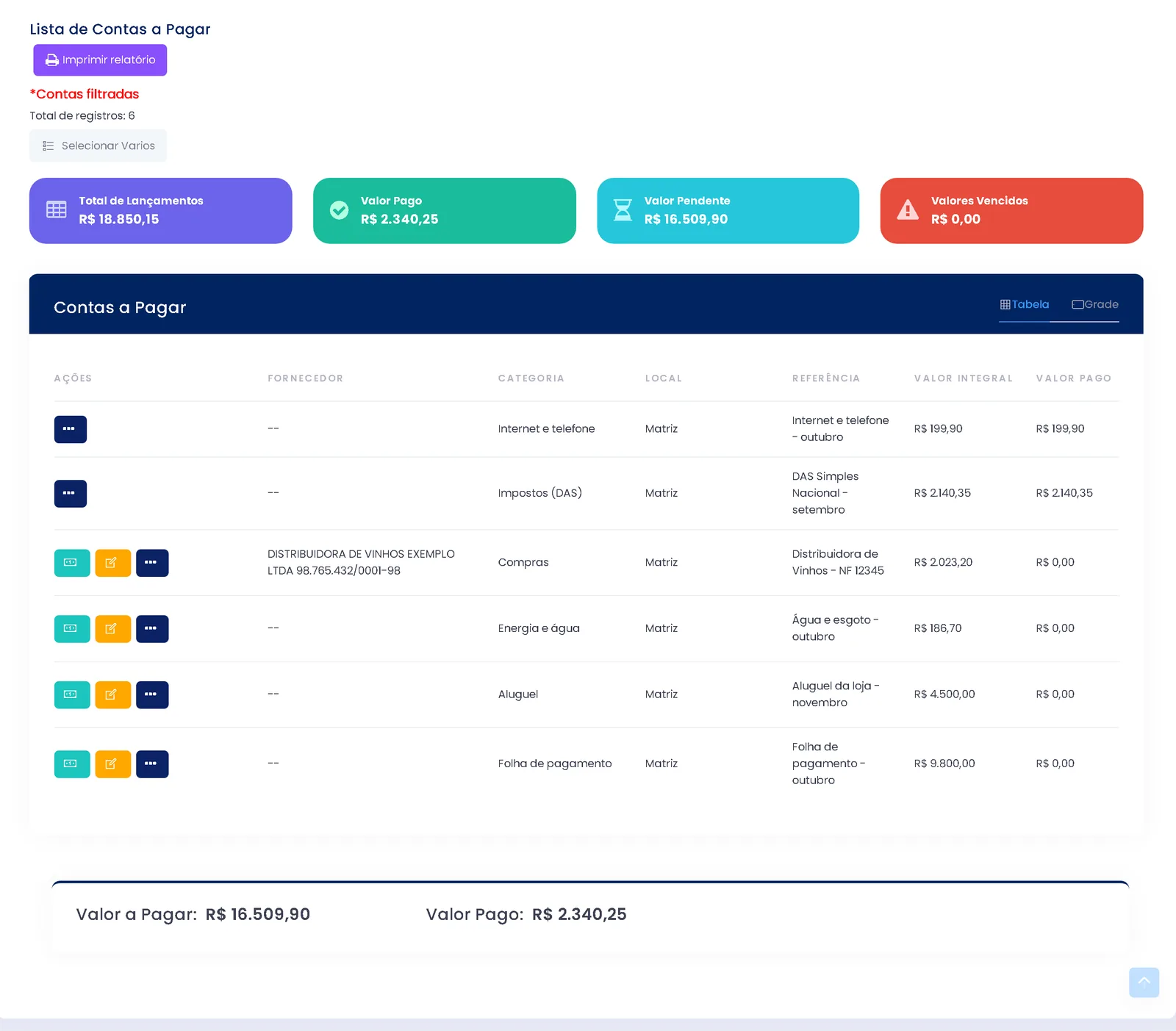This screenshot has height=1031, width=1176.
Task: Click the DISTRIBUIDORA DE VINHOS EXEMPLO supplier cell
Action: tap(361, 562)
